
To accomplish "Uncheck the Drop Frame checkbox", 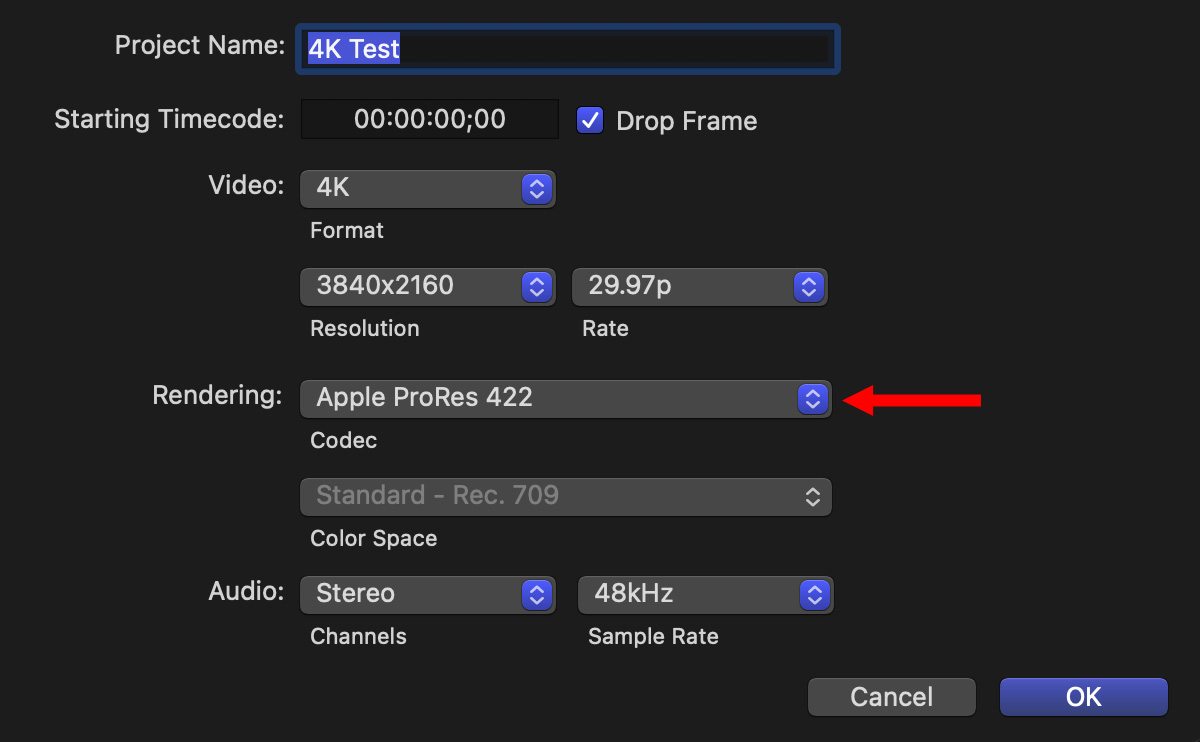I will [590, 121].
